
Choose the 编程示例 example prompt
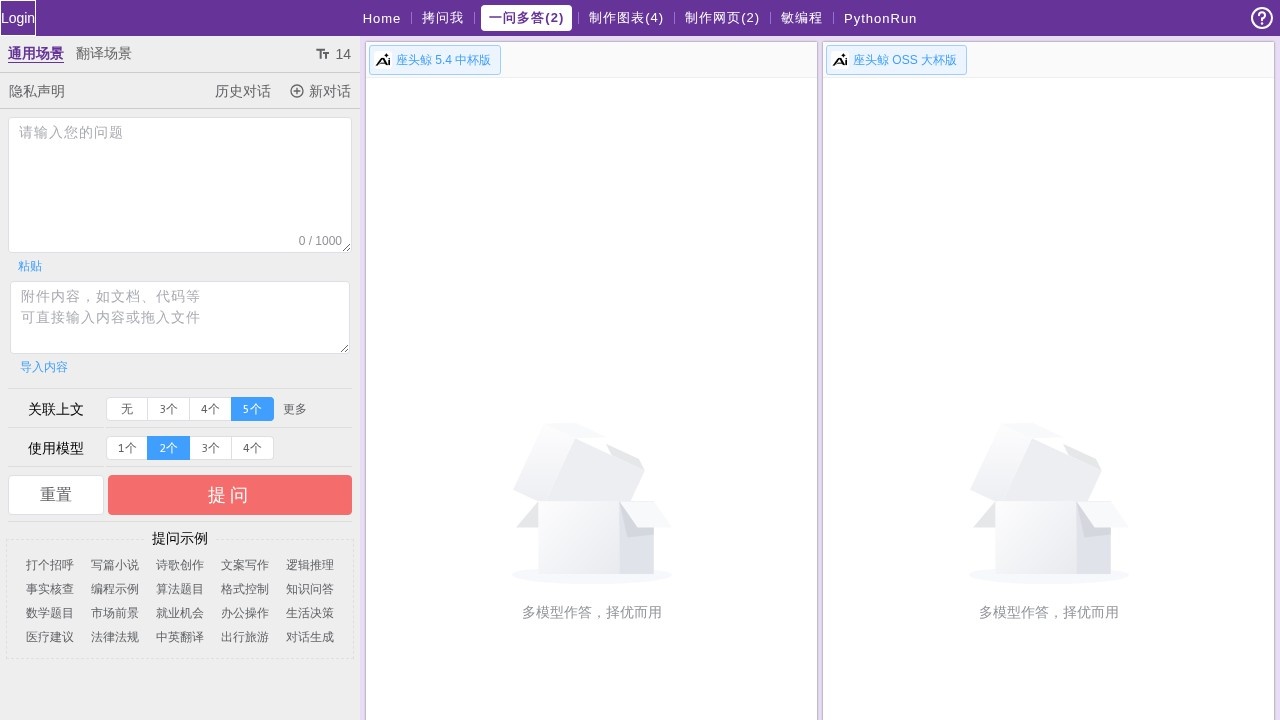click(x=115, y=589)
